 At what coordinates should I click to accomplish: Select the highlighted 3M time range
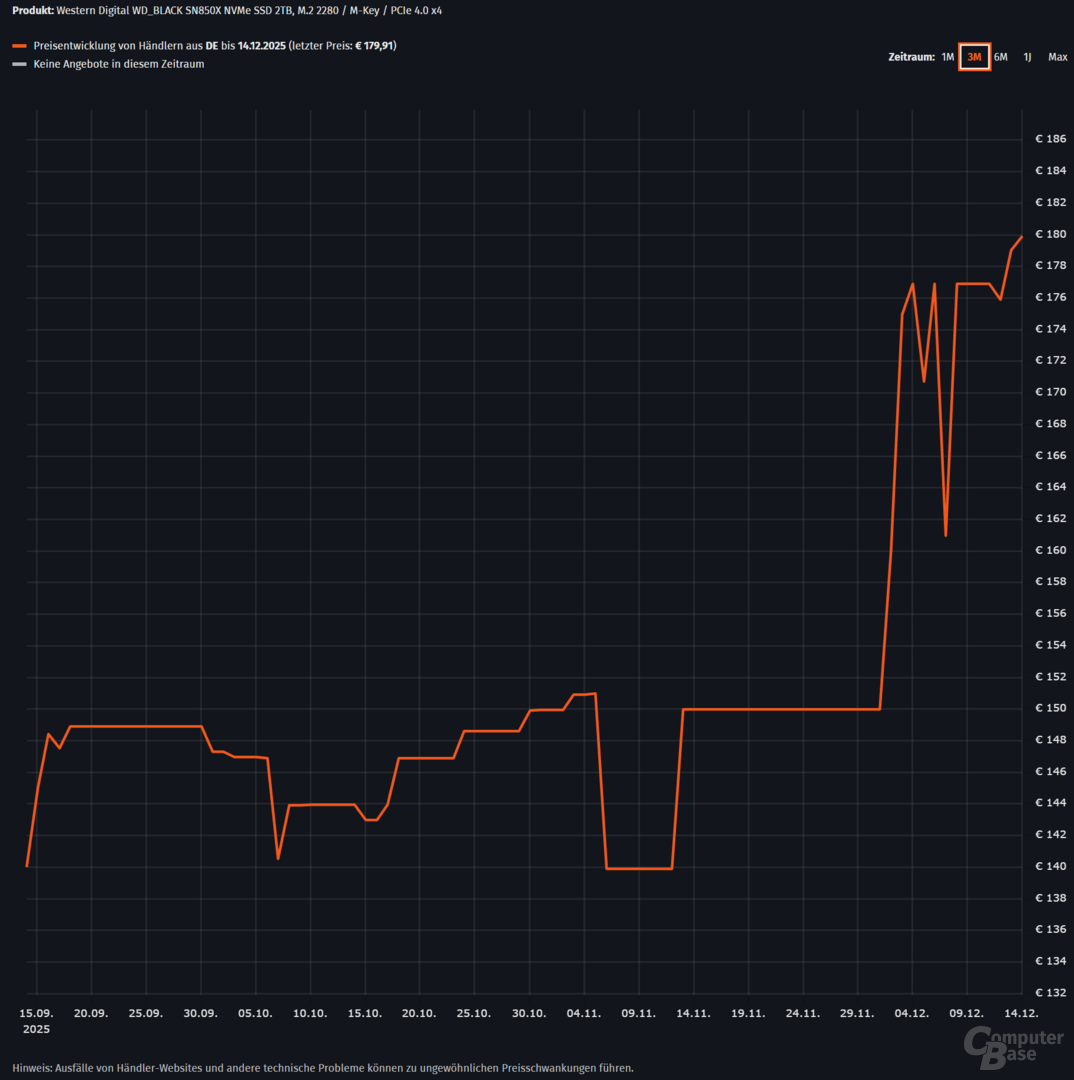click(974, 57)
